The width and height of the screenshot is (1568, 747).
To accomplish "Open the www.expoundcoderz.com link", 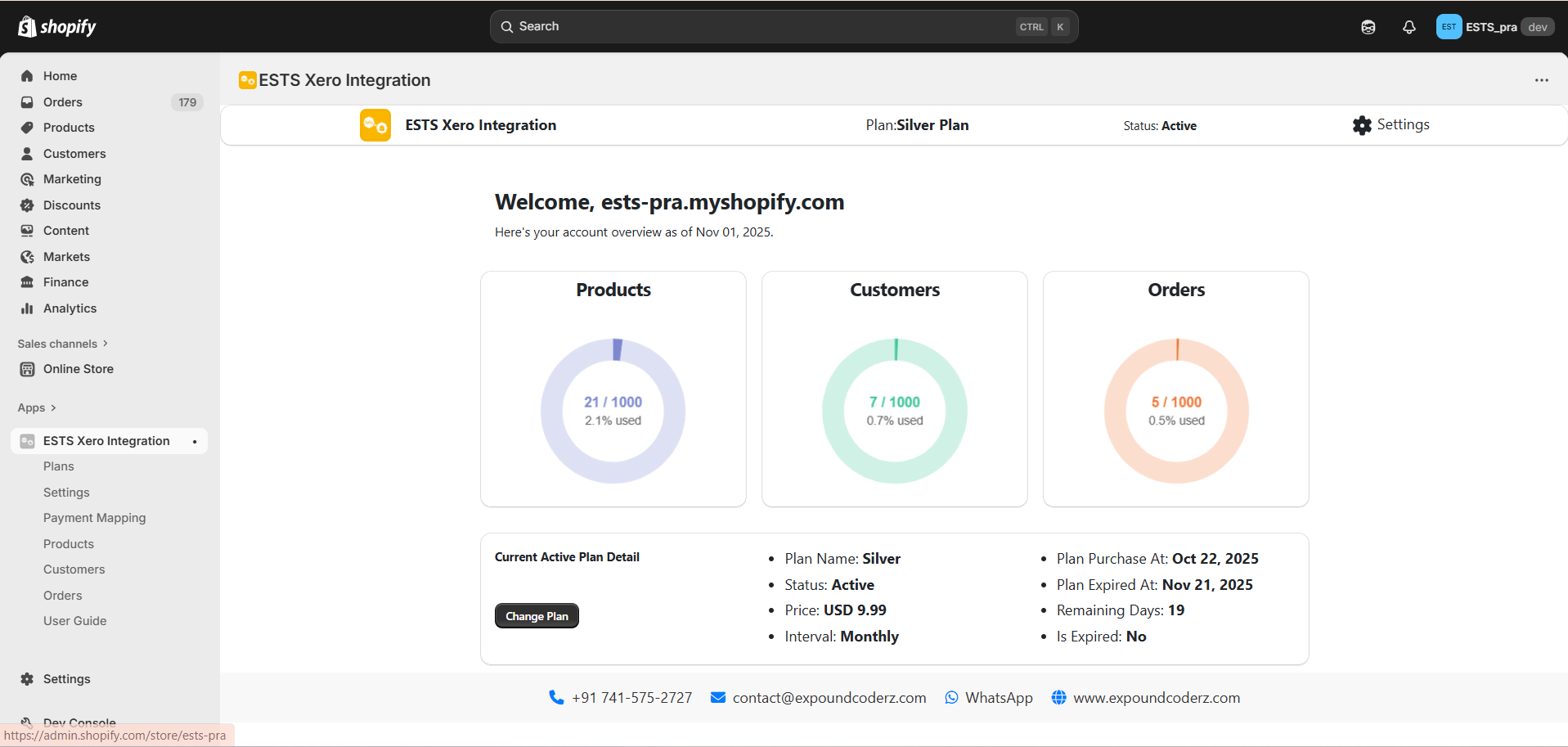I will (1156, 698).
